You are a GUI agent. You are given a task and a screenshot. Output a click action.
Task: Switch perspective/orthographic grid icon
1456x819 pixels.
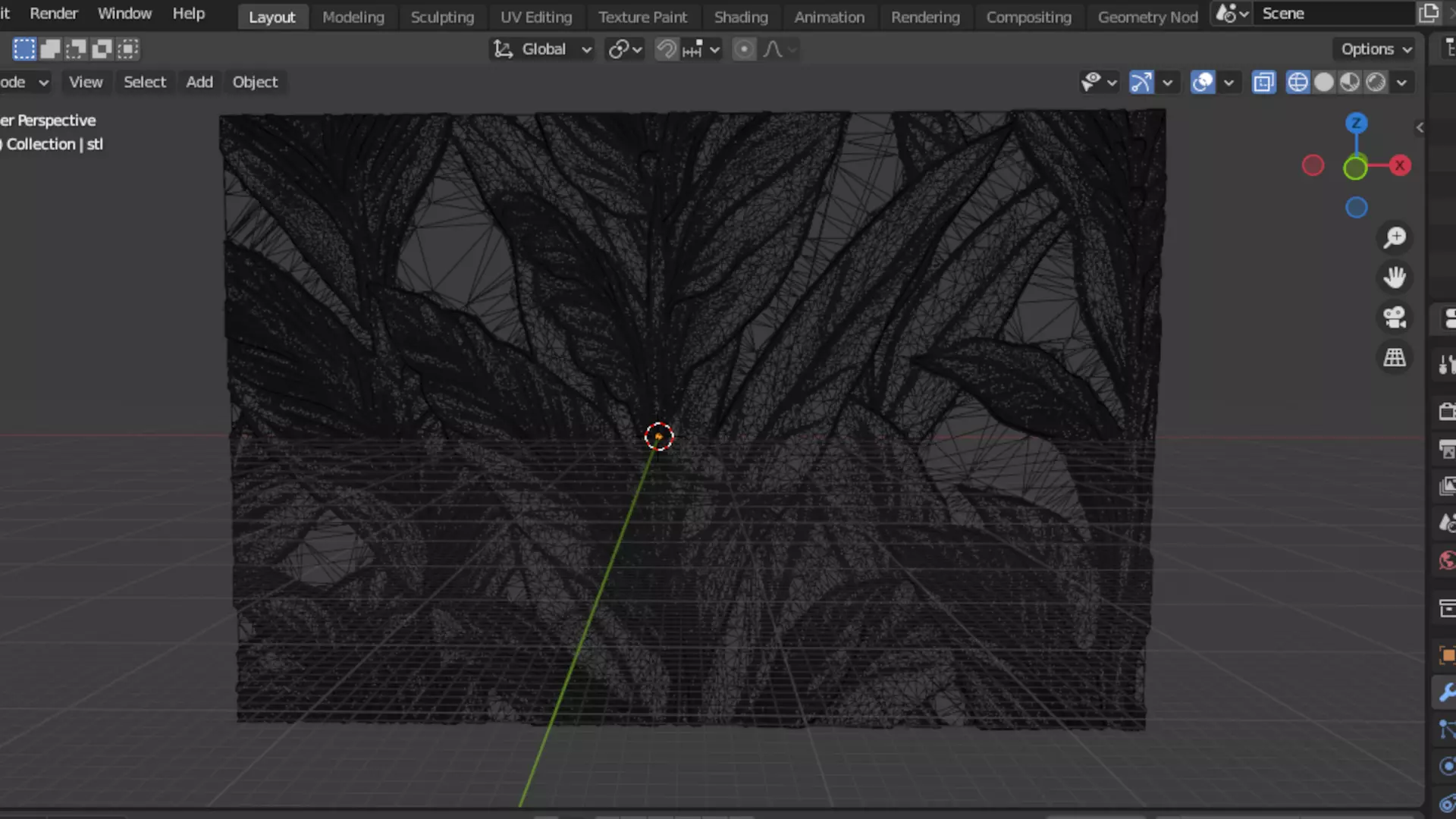[x=1395, y=357]
